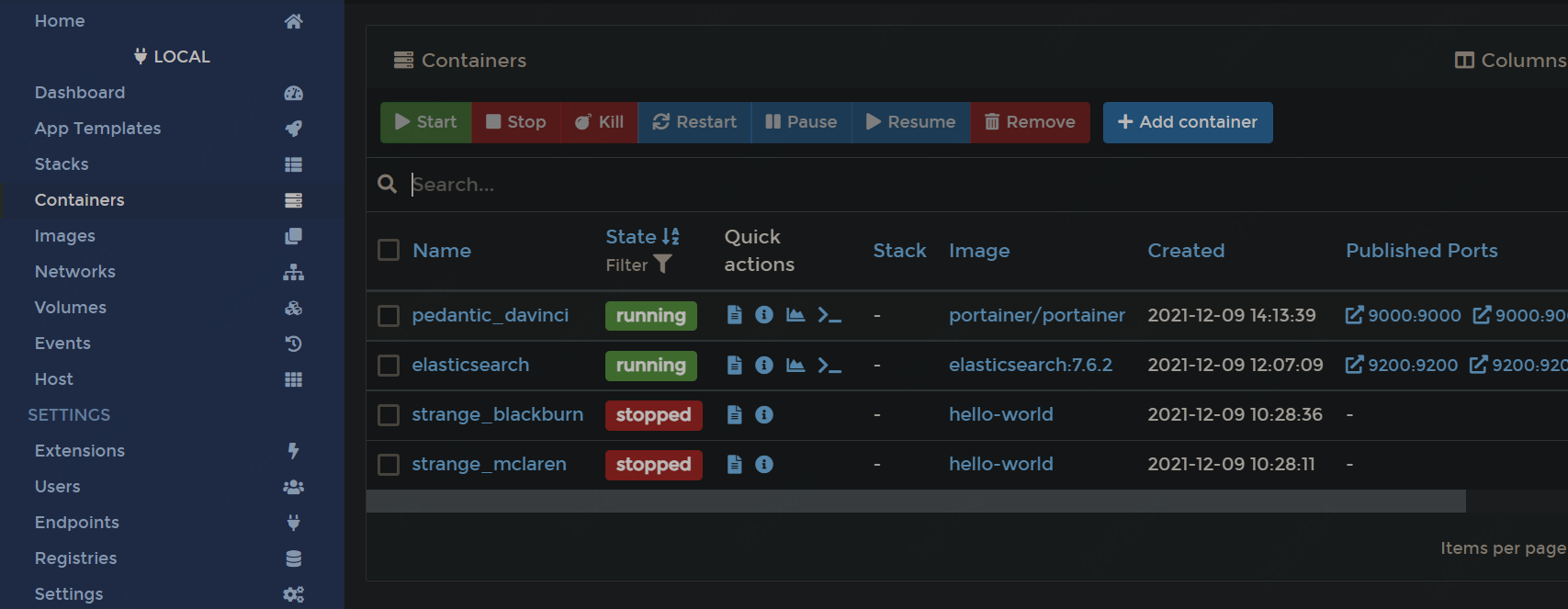The width and height of the screenshot is (1568, 609).
Task: Inspect icon for elasticsearch container
Action: (763, 365)
